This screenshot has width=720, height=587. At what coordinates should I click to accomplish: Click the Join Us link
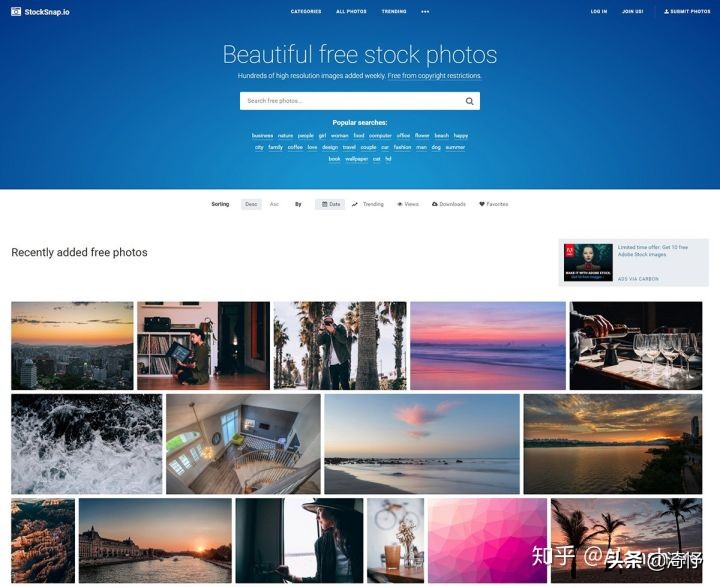pos(632,11)
